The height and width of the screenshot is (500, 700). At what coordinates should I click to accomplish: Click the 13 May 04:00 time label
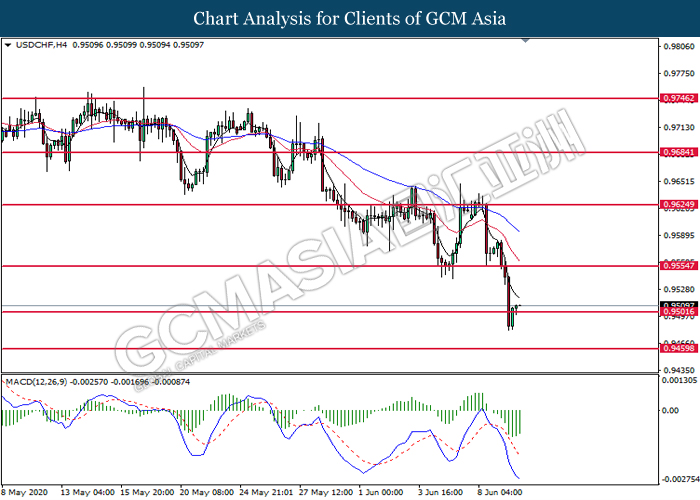[x=88, y=492]
